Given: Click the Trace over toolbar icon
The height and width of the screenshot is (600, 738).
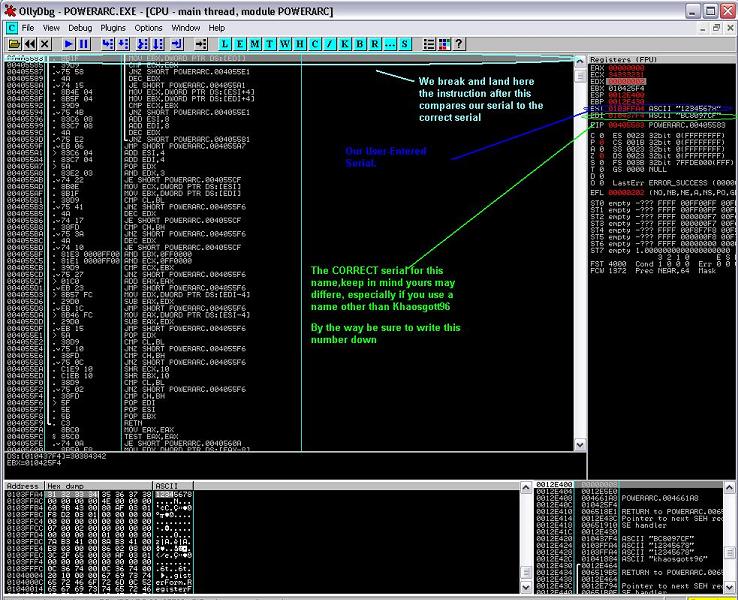Looking at the screenshot, I should click(x=158, y=44).
